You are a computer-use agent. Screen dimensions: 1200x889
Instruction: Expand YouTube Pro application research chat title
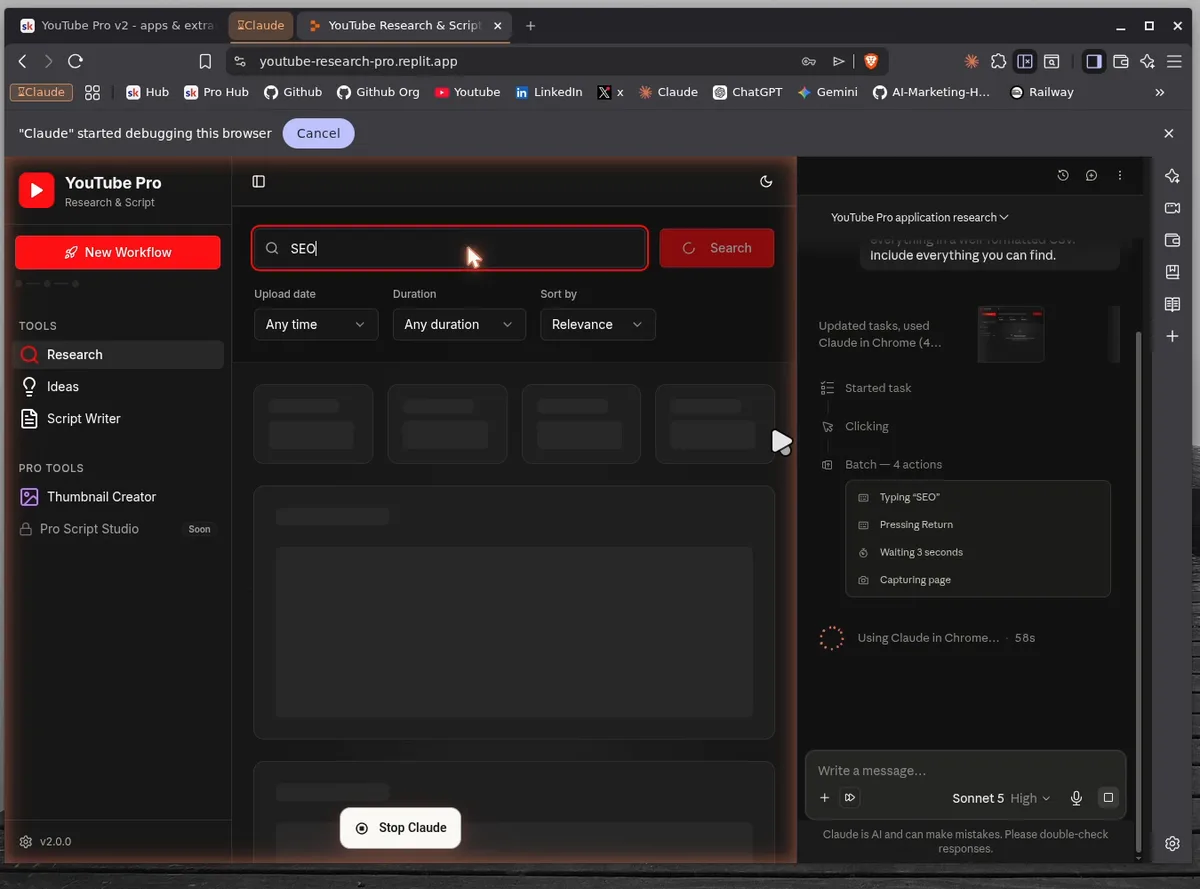(920, 217)
